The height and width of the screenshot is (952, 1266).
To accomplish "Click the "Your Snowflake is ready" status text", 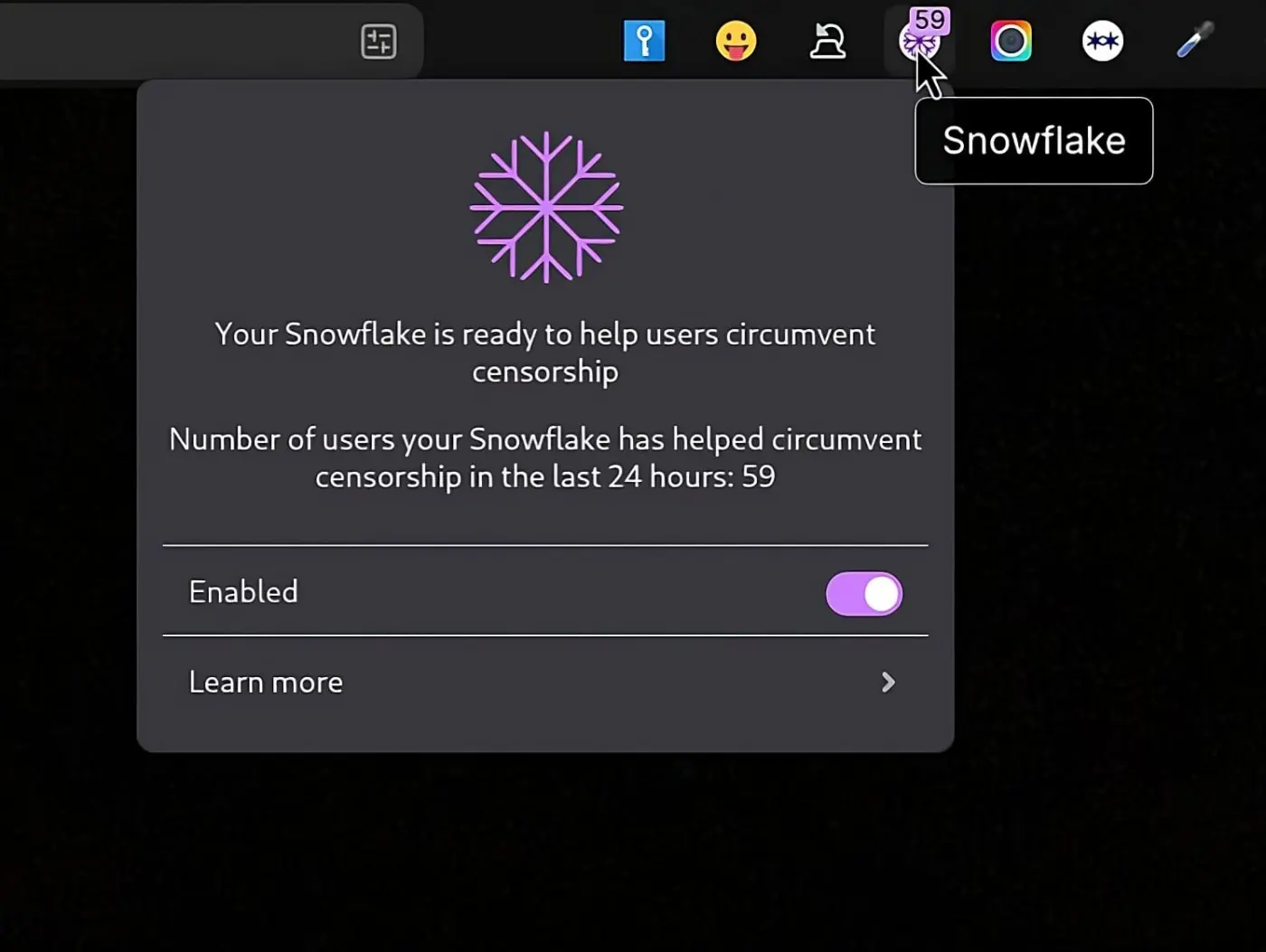I will (545, 353).
